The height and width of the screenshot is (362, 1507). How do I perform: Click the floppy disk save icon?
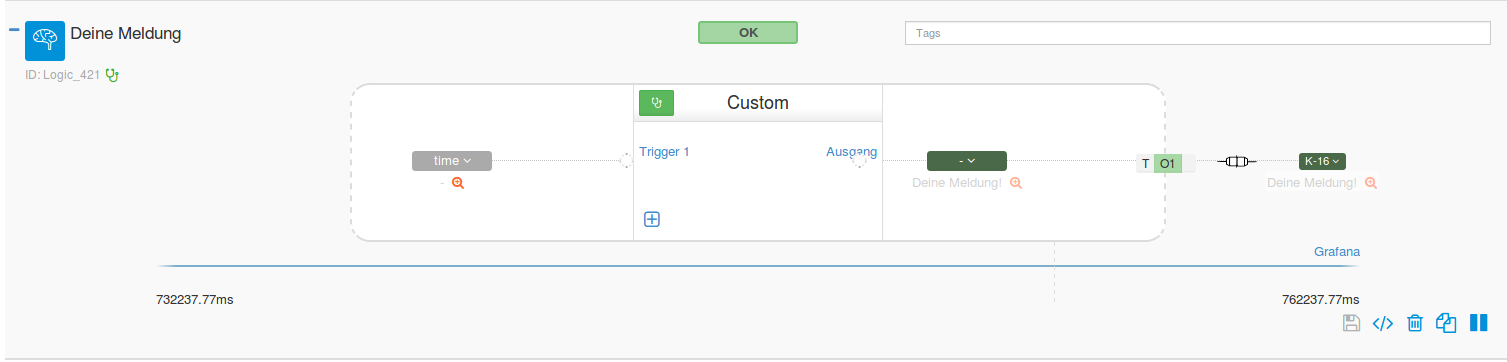pyautogui.click(x=1351, y=323)
